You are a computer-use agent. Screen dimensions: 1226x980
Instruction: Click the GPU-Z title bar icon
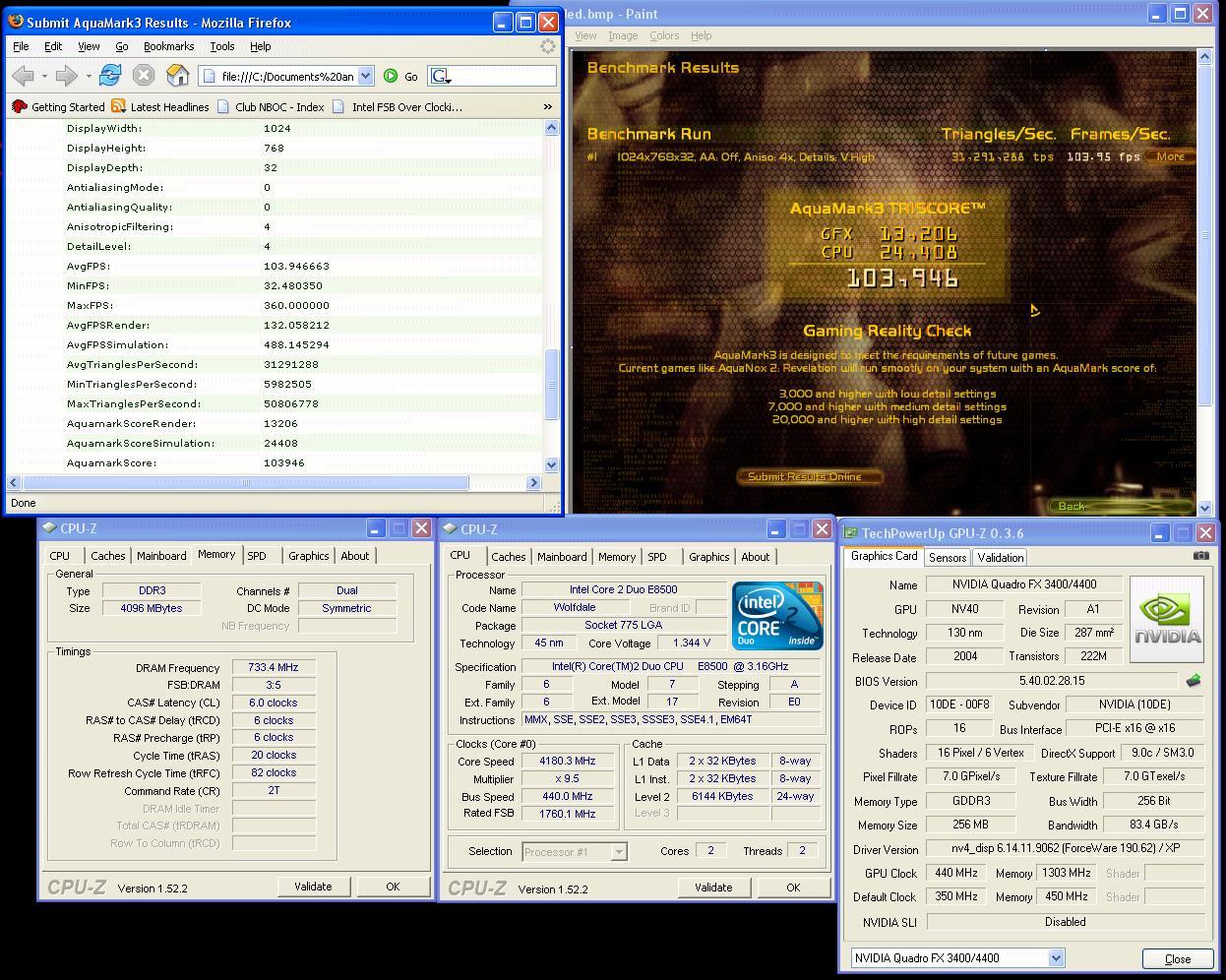(x=851, y=533)
